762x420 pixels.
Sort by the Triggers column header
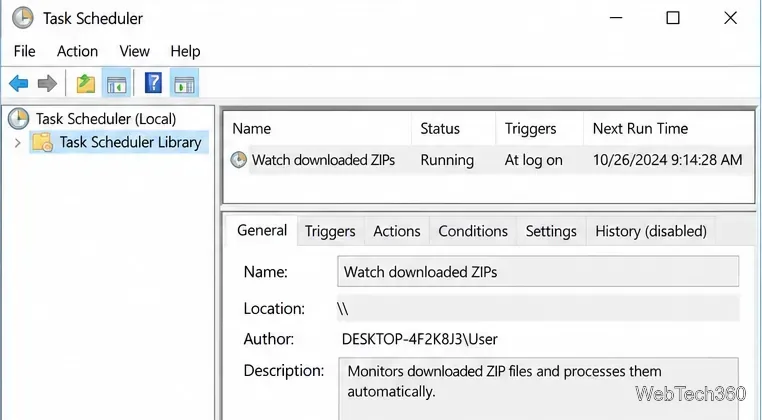click(539, 128)
